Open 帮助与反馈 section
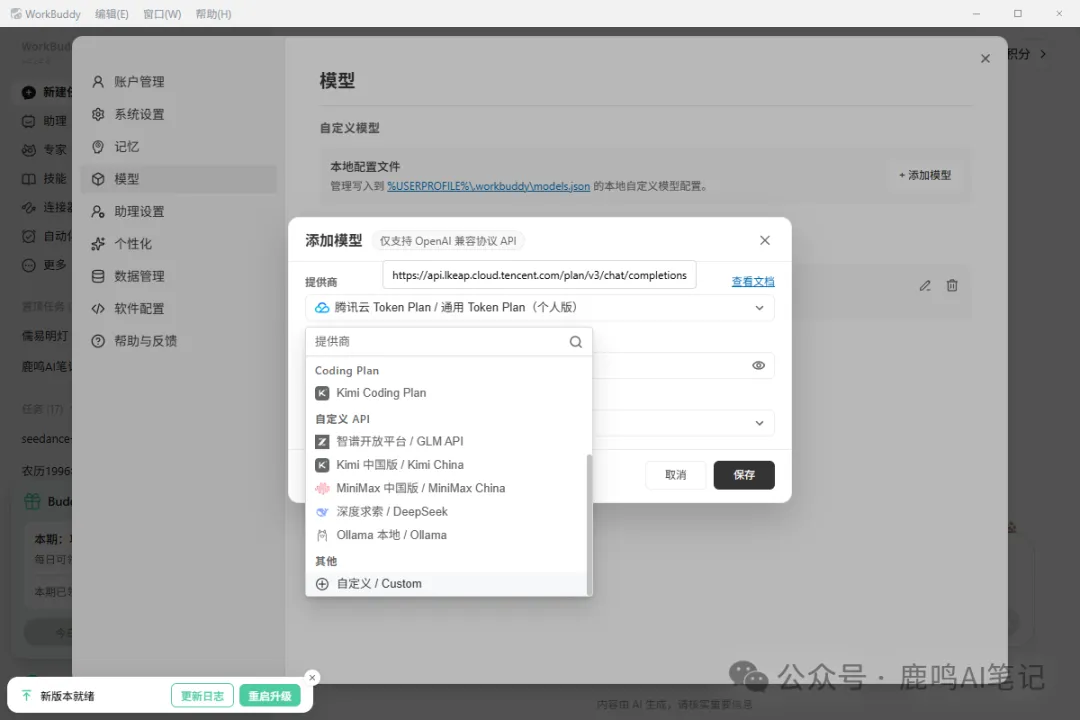Image resolution: width=1080 pixels, height=720 pixels. (179, 341)
